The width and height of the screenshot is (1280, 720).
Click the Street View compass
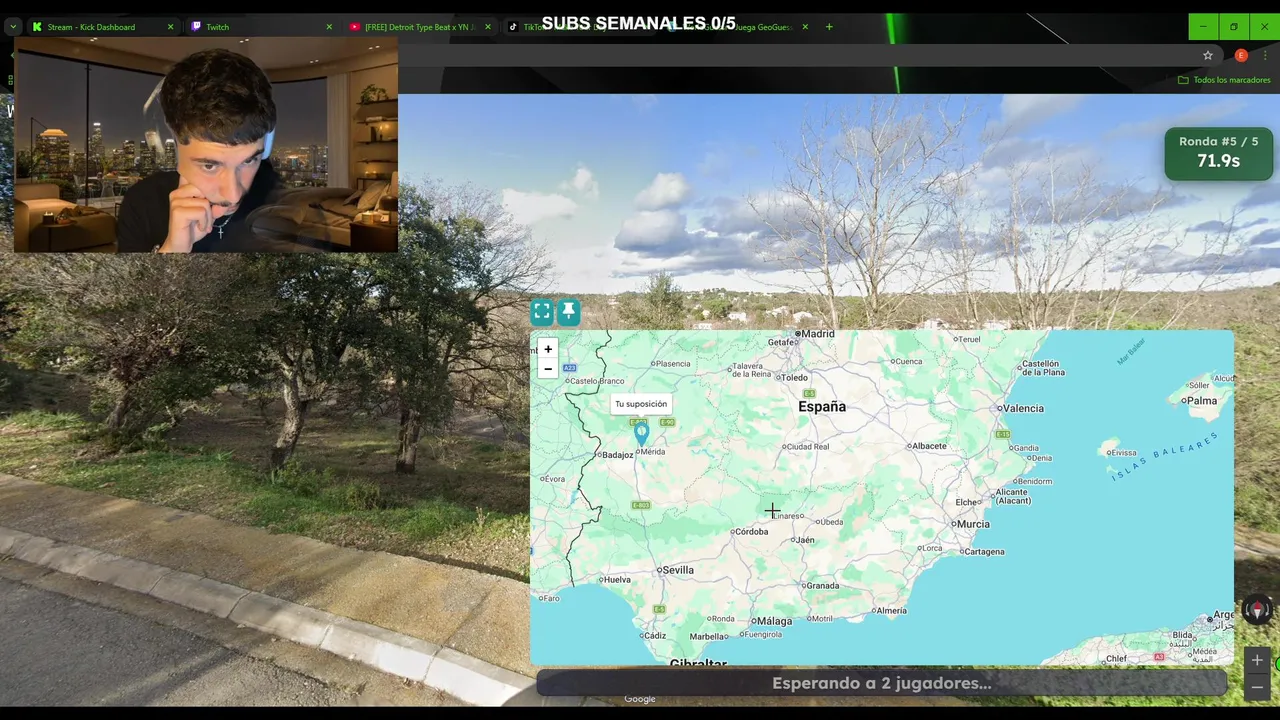(x=1257, y=609)
